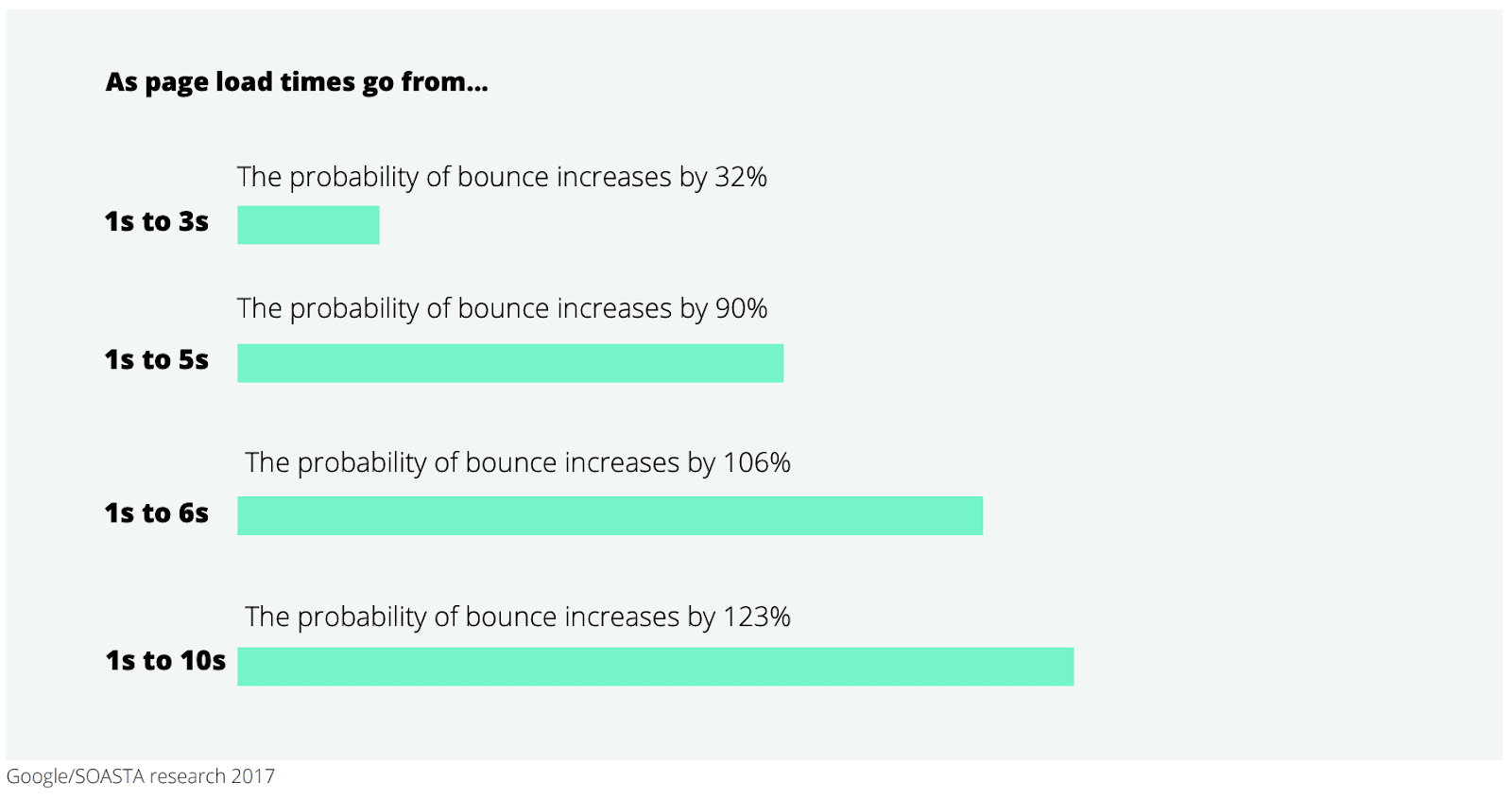The image size is (1512, 799).
Task: Click the longest green bar, 1s to 10s
Action: point(655,667)
